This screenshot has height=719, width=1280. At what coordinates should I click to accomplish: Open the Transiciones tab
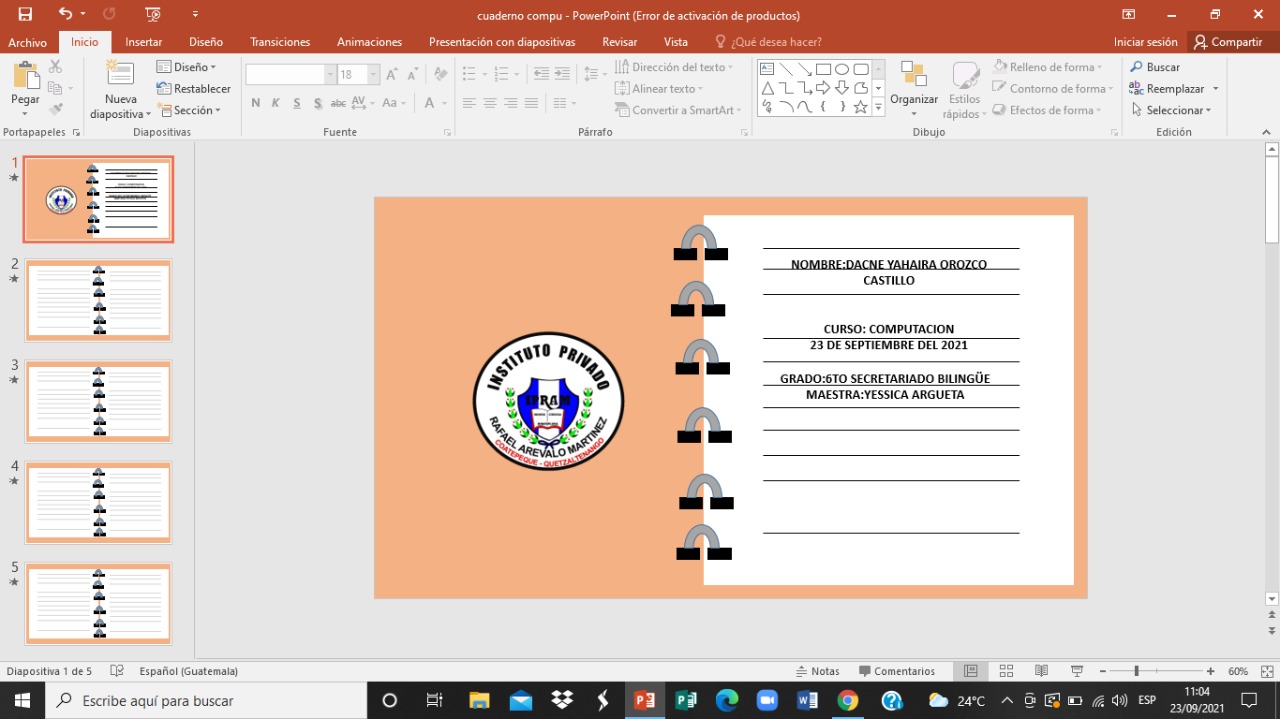280,42
